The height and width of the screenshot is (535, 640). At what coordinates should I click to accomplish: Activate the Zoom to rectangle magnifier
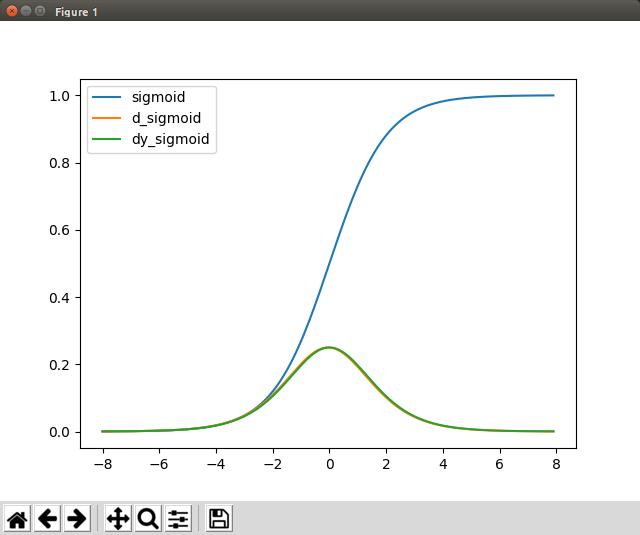[148, 519]
